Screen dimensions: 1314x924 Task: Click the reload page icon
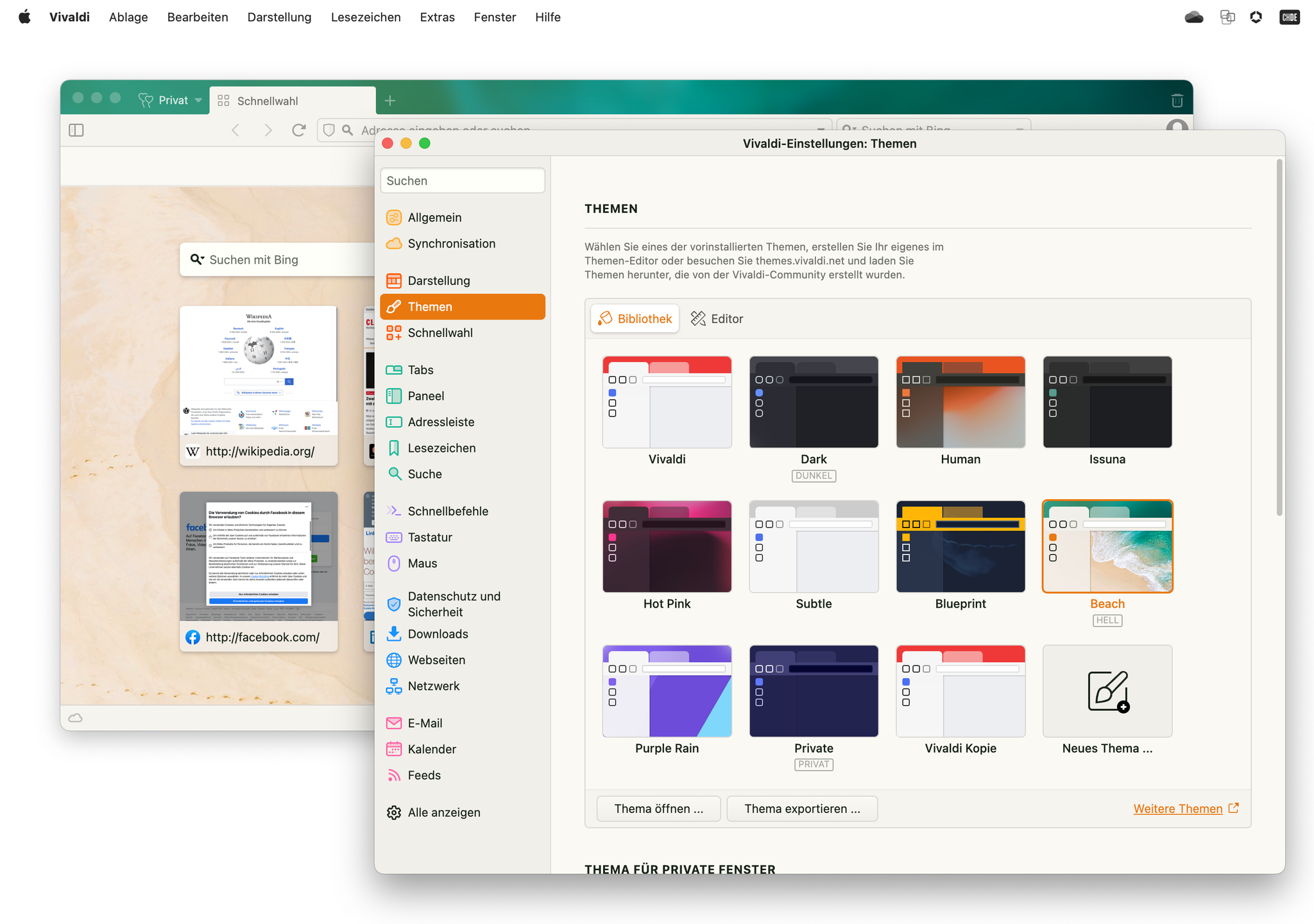pos(298,130)
